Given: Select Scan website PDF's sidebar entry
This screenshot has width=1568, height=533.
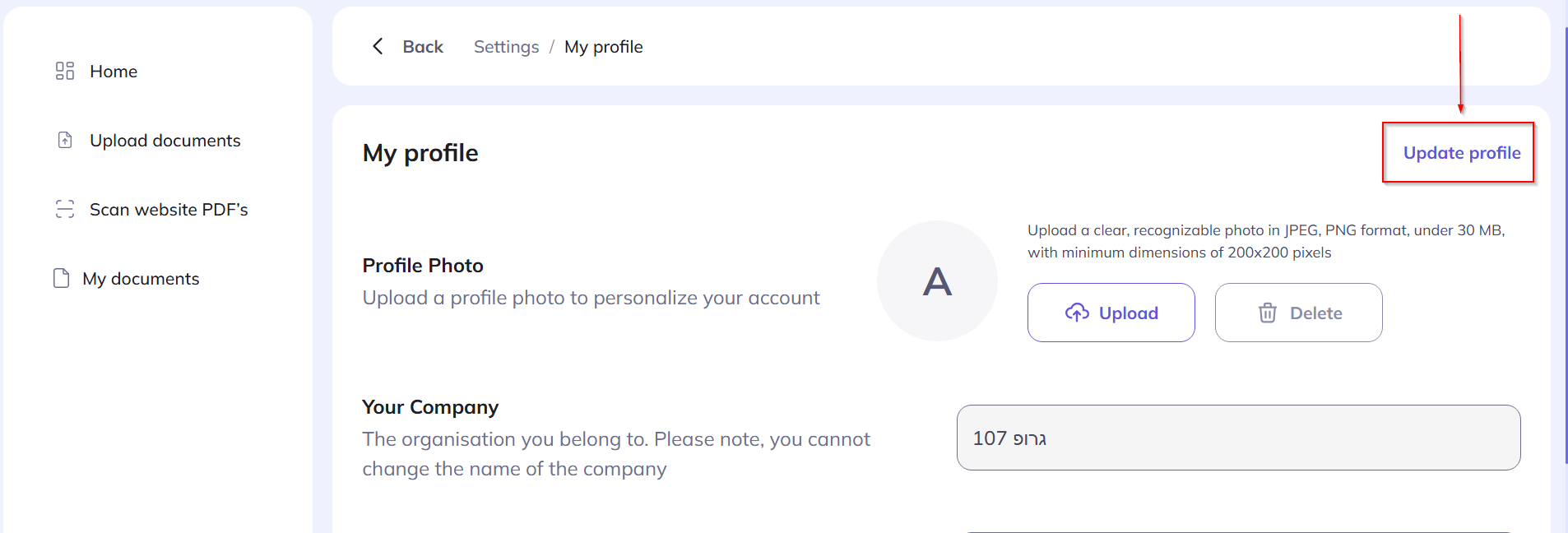Looking at the screenshot, I should [x=169, y=209].
